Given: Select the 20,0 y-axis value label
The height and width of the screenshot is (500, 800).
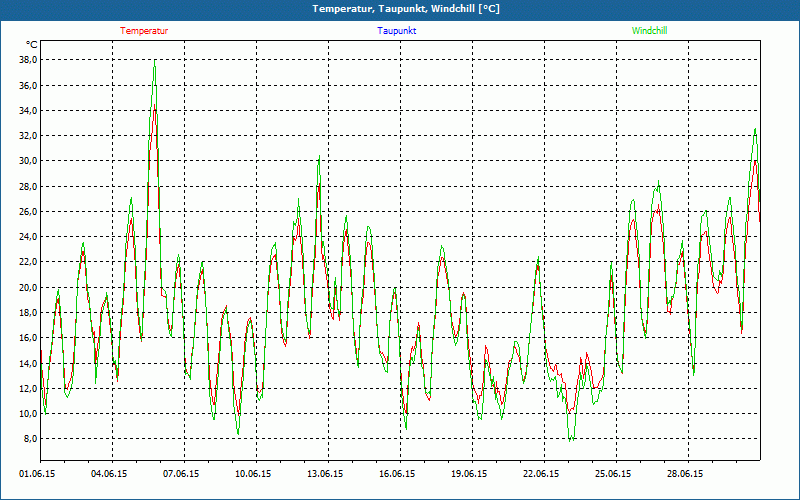Looking at the screenshot, I should pos(27,287).
